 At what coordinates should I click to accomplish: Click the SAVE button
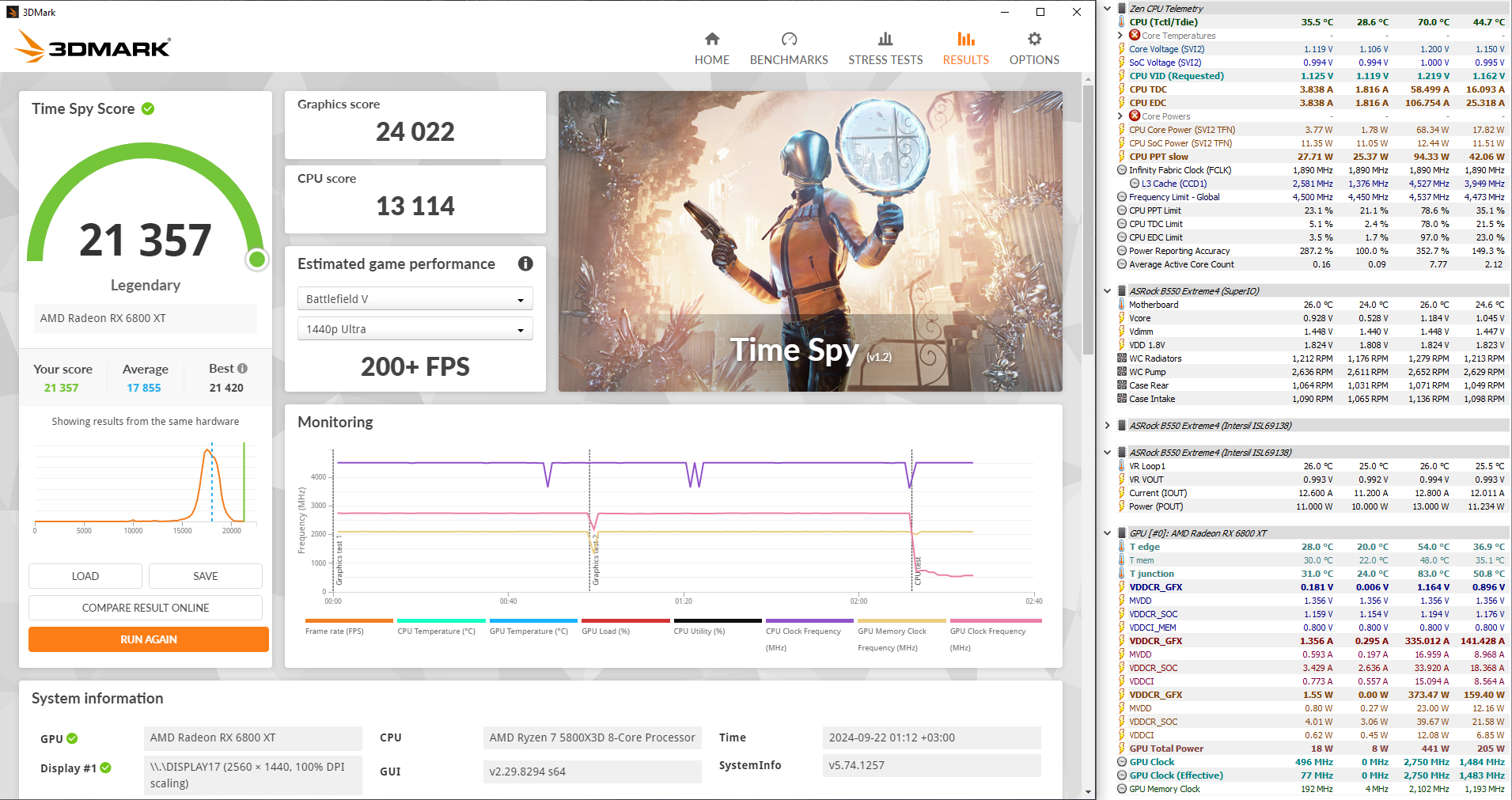point(206,576)
